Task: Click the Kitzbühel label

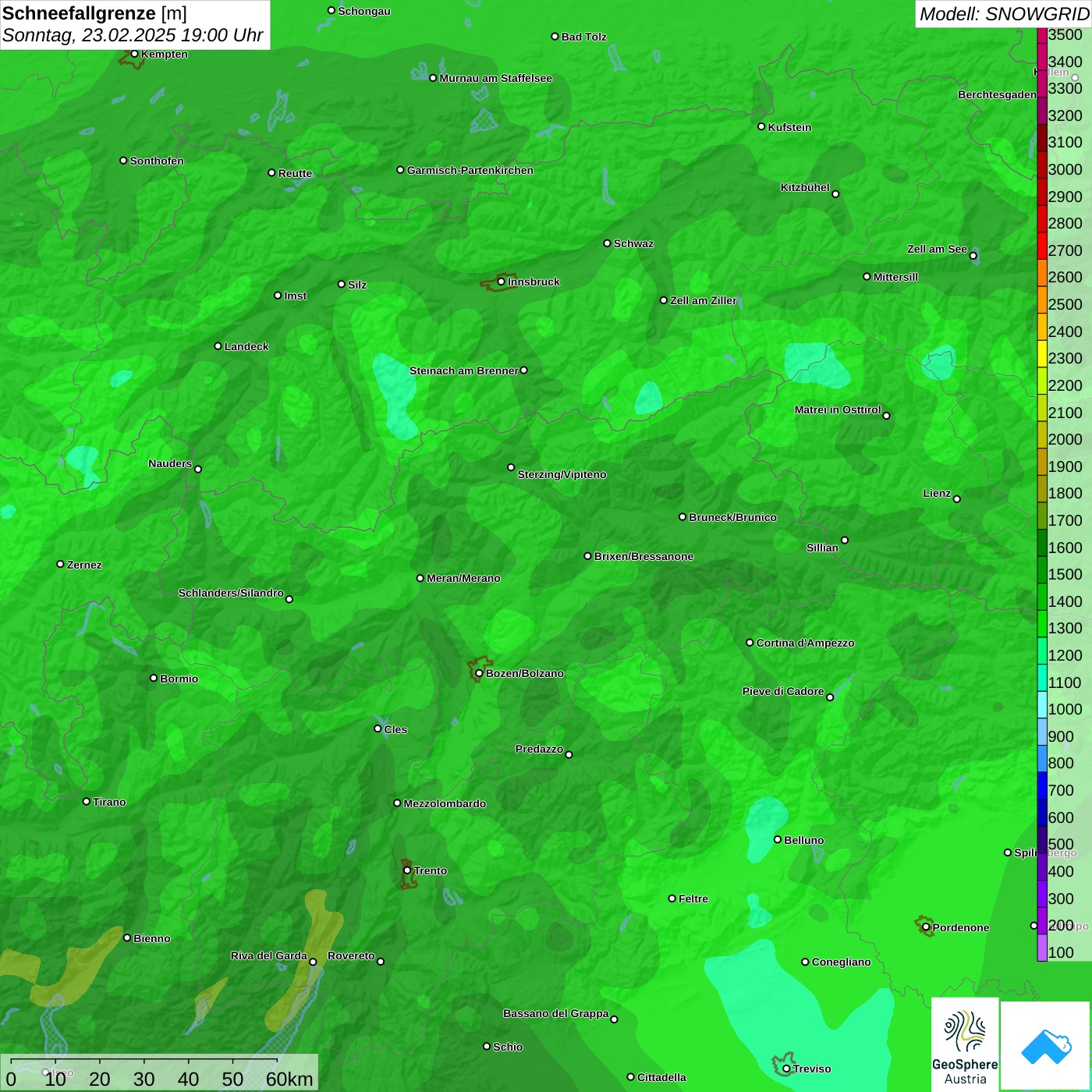Action: 805,187
